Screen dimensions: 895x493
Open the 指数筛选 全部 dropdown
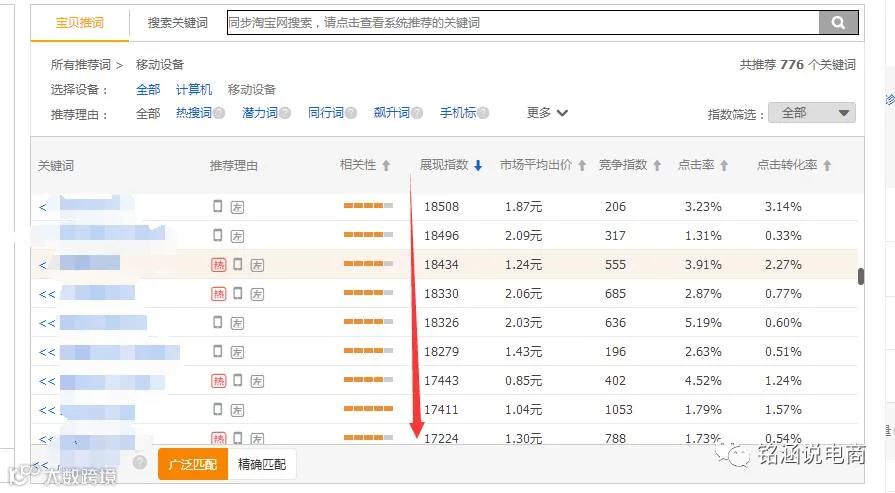click(x=812, y=113)
